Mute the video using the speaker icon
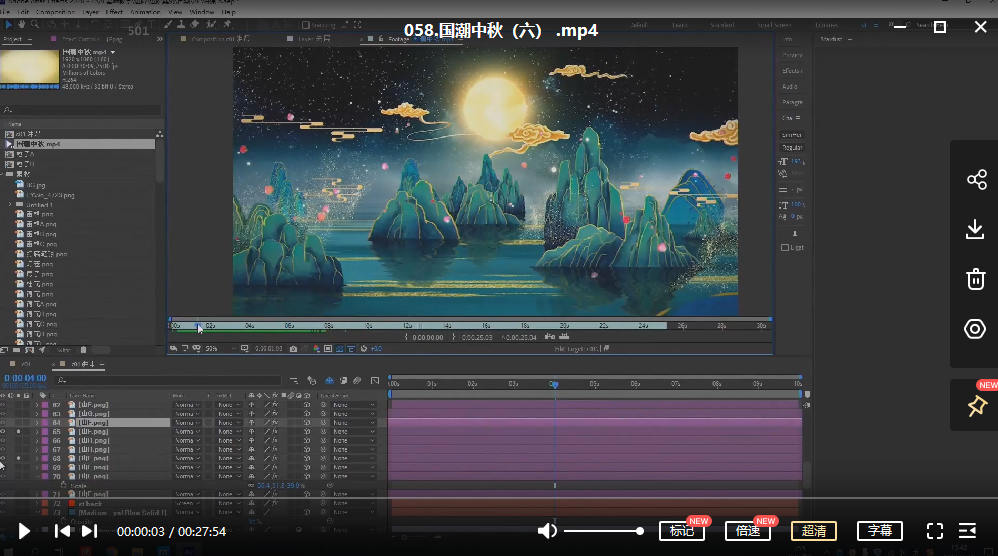Viewport: 998px width, 556px height. tap(547, 531)
